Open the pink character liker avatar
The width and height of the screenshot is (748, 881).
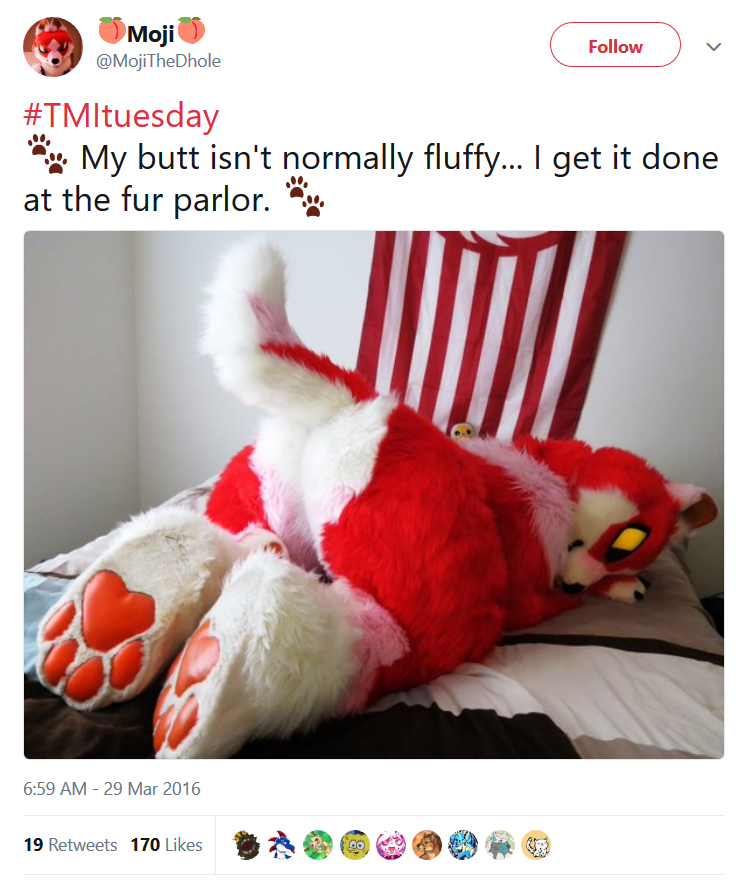tap(391, 845)
